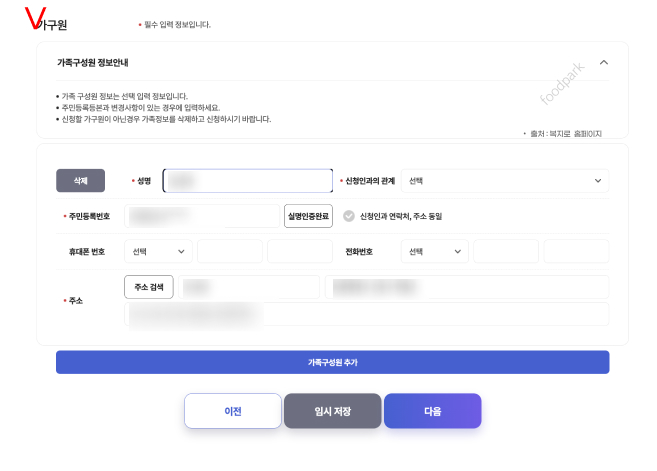Image resolution: width=657 pixels, height=471 pixels.
Task: Click the 주소 검색 button
Action: point(149,287)
